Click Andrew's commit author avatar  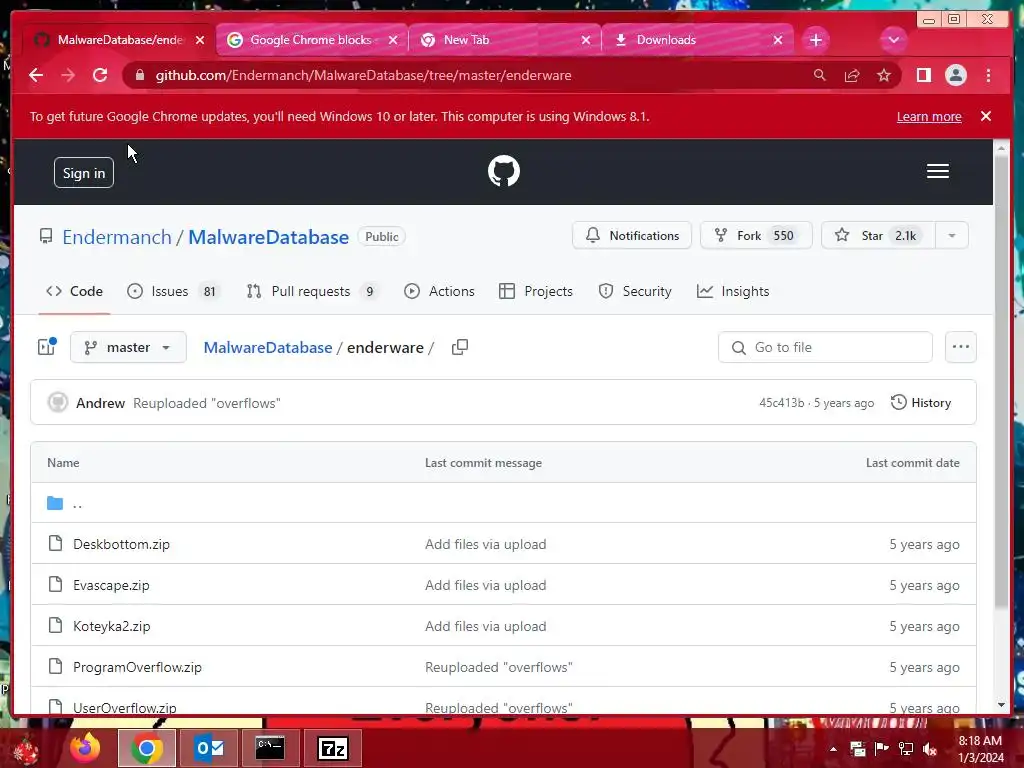click(57, 402)
